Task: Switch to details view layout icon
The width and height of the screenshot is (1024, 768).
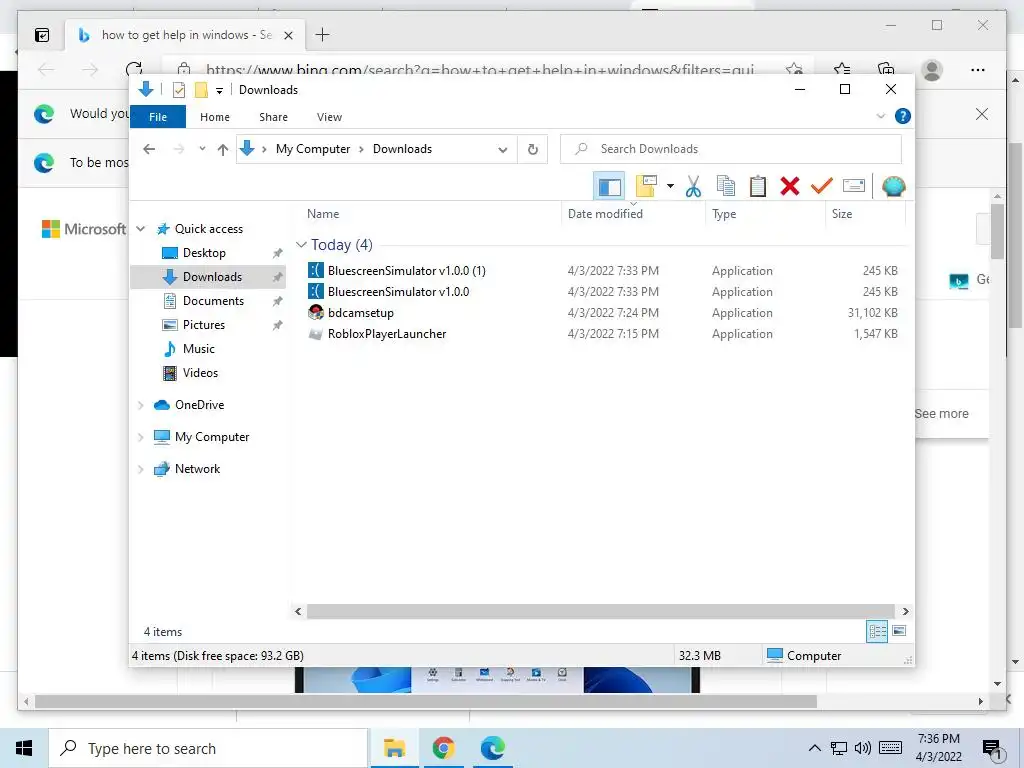Action: coord(877,631)
